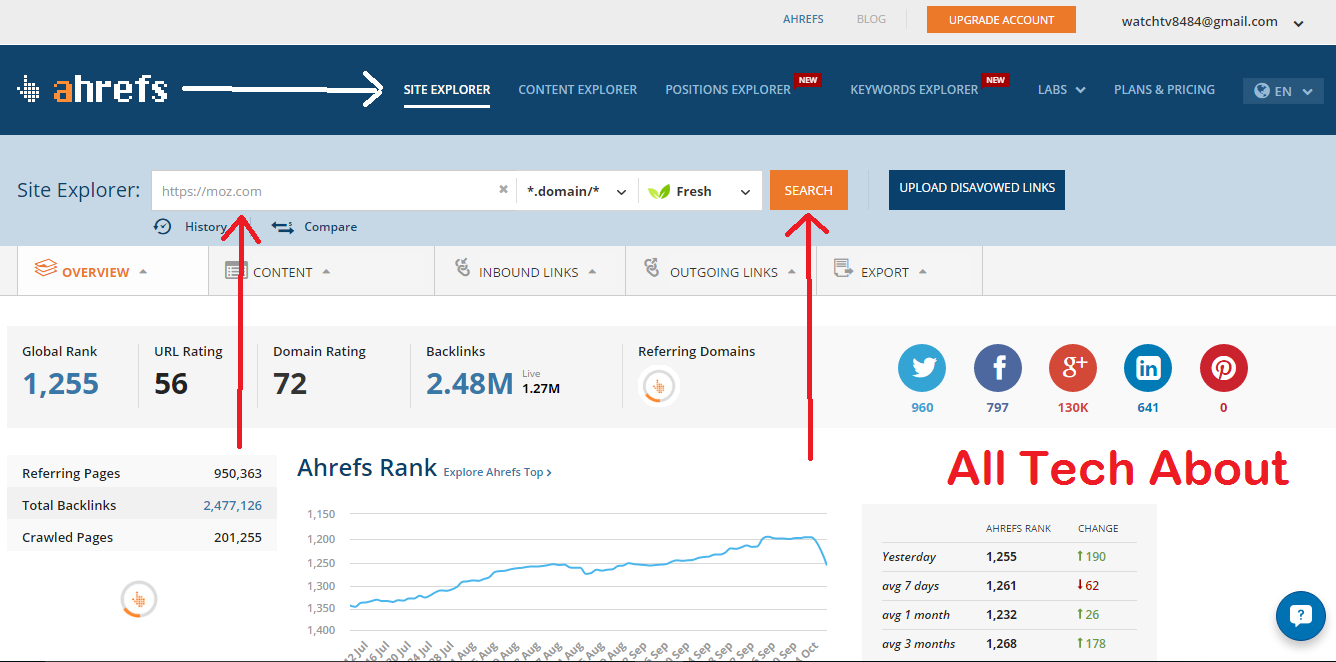Open Keywords Explorer
1336x662 pixels.
tap(914, 90)
